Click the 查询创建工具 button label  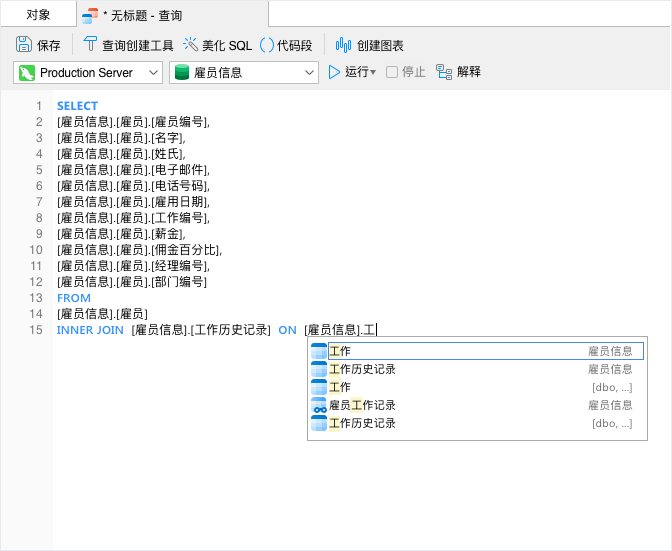[x=138, y=45]
